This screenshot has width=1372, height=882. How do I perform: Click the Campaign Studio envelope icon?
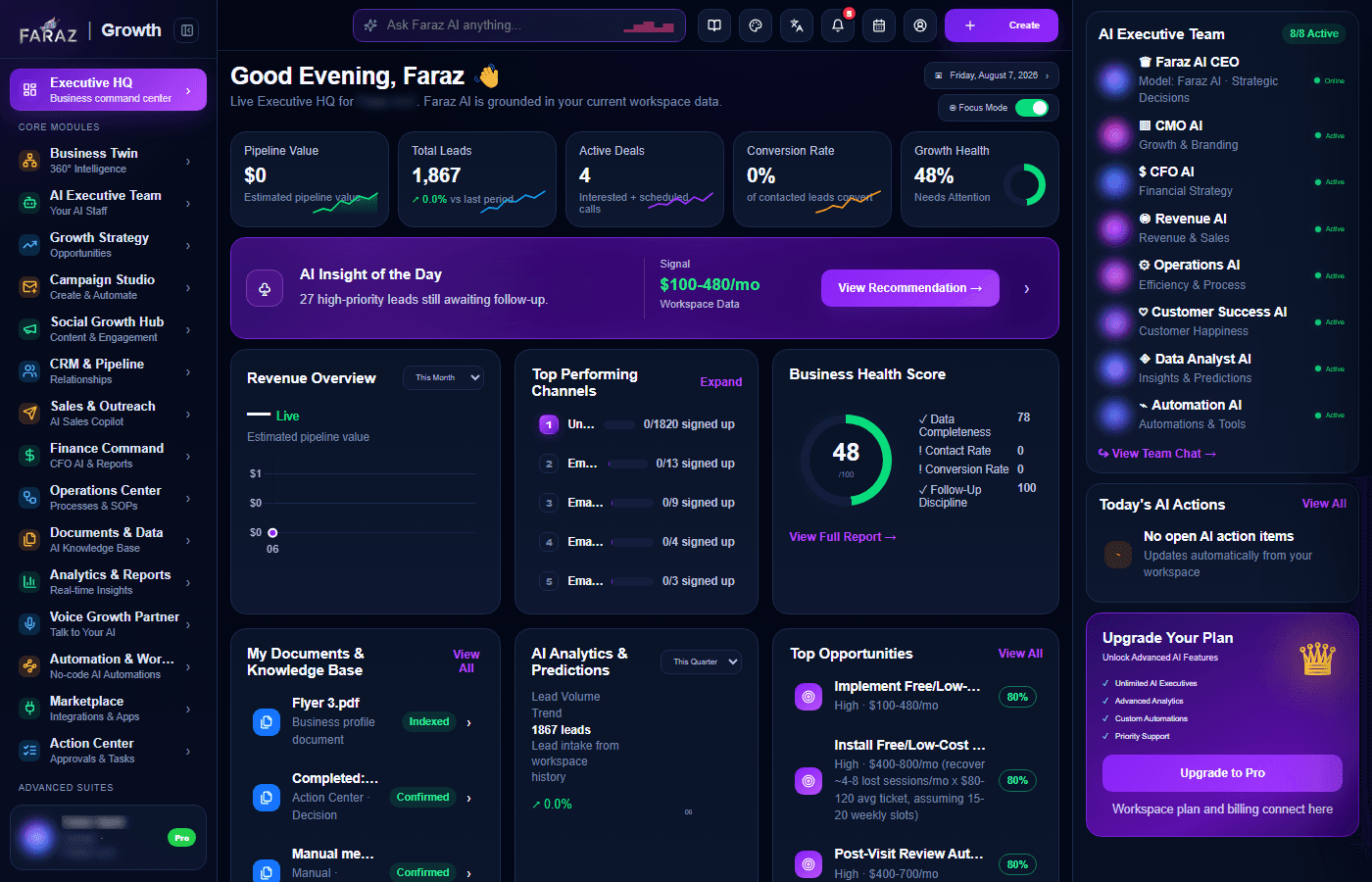(x=30, y=287)
